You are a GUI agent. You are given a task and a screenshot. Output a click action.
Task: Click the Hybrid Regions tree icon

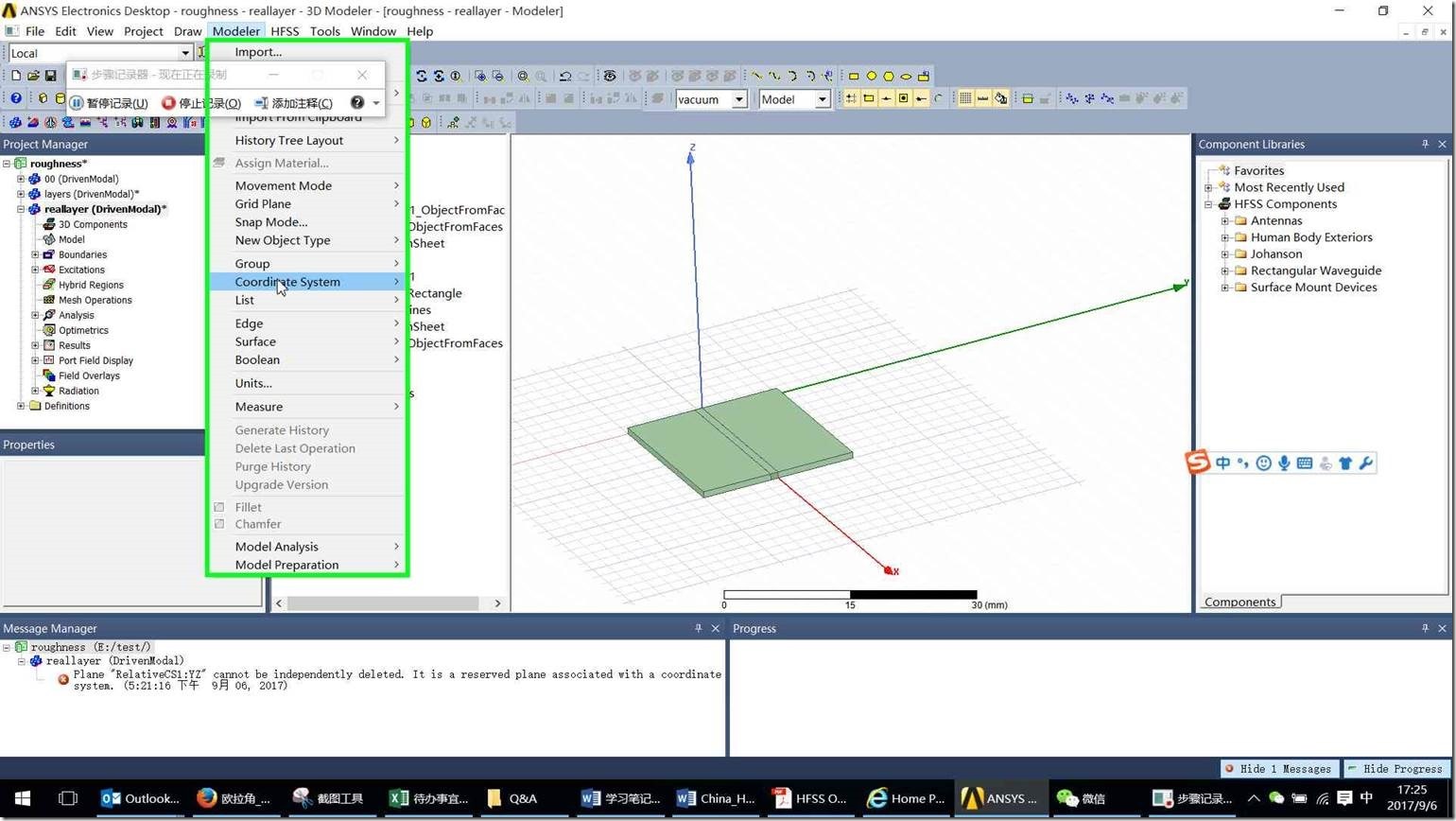tap(49, 285)
